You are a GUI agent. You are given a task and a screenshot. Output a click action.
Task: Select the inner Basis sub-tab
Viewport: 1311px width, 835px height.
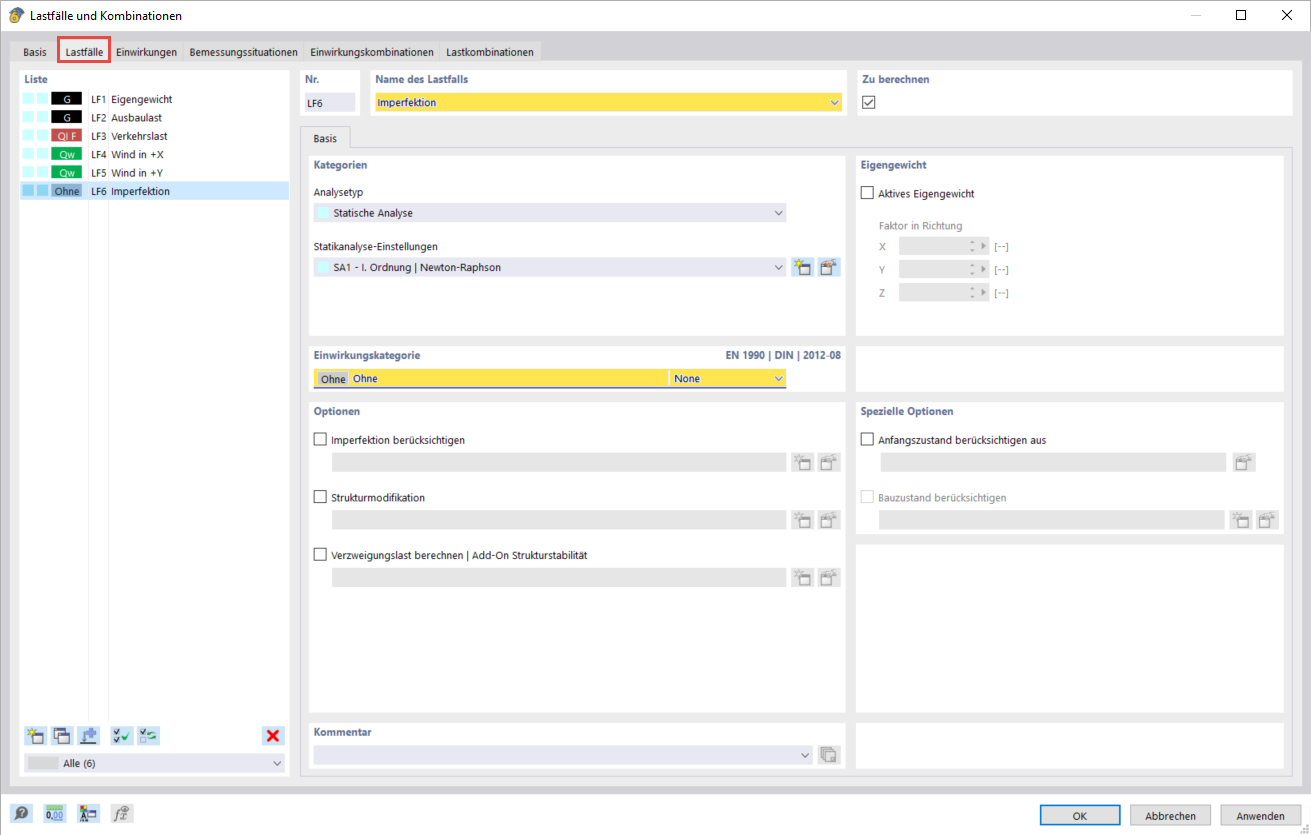tap(325, 138)
